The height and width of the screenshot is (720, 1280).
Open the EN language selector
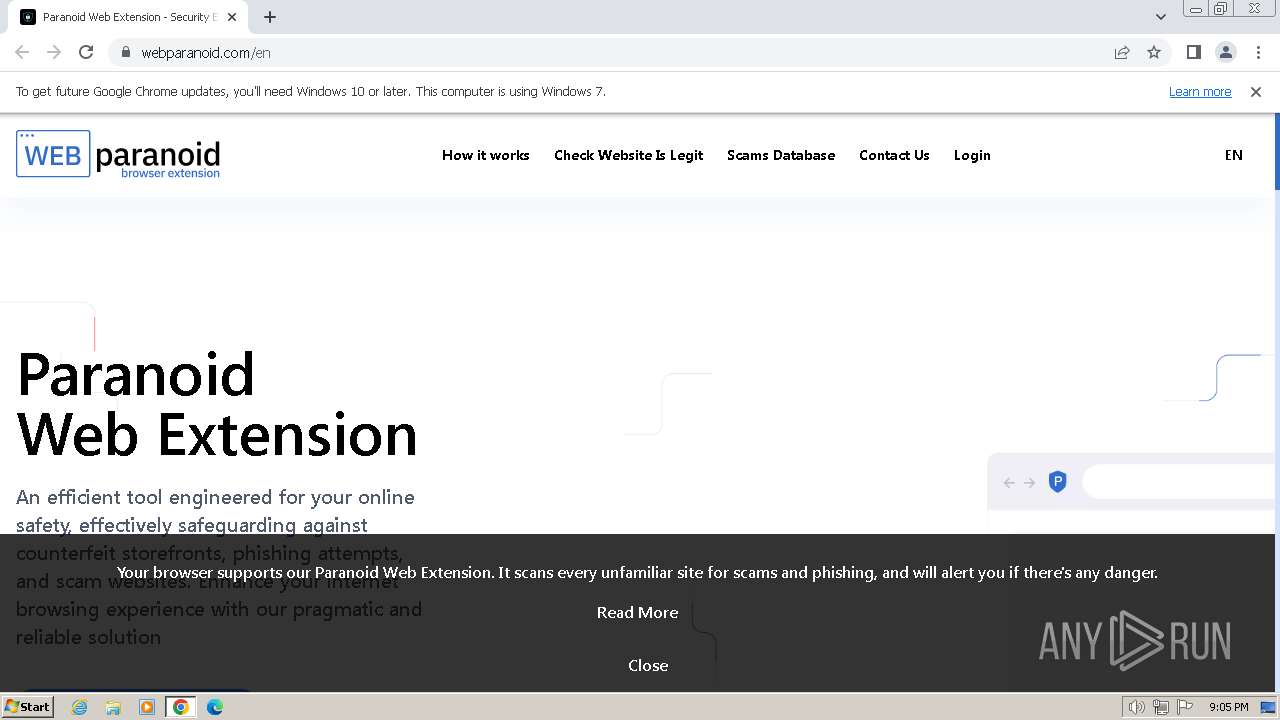click(1234, 155)
